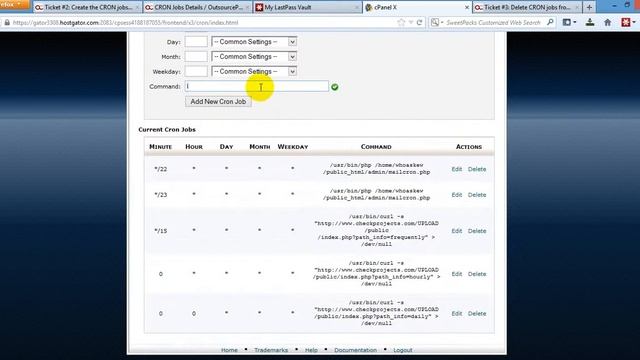Click the red LastPass toolbar icon
The image size is (640, 360).
tap(625, 22)
